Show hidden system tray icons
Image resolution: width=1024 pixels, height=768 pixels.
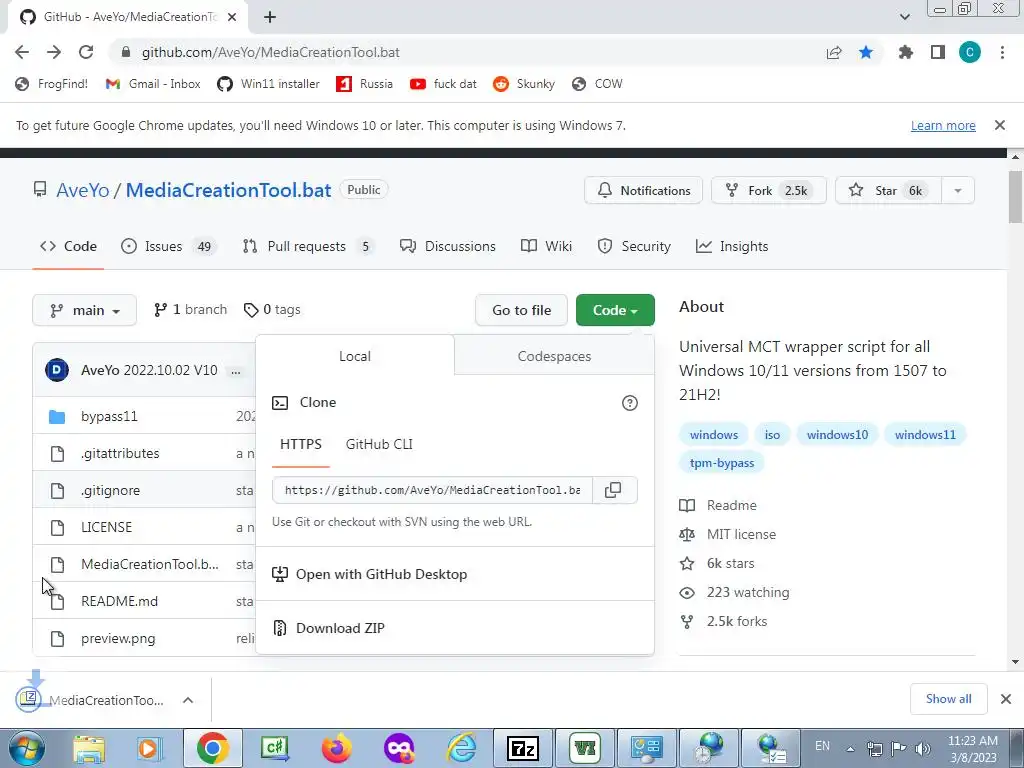coord(850,748)
